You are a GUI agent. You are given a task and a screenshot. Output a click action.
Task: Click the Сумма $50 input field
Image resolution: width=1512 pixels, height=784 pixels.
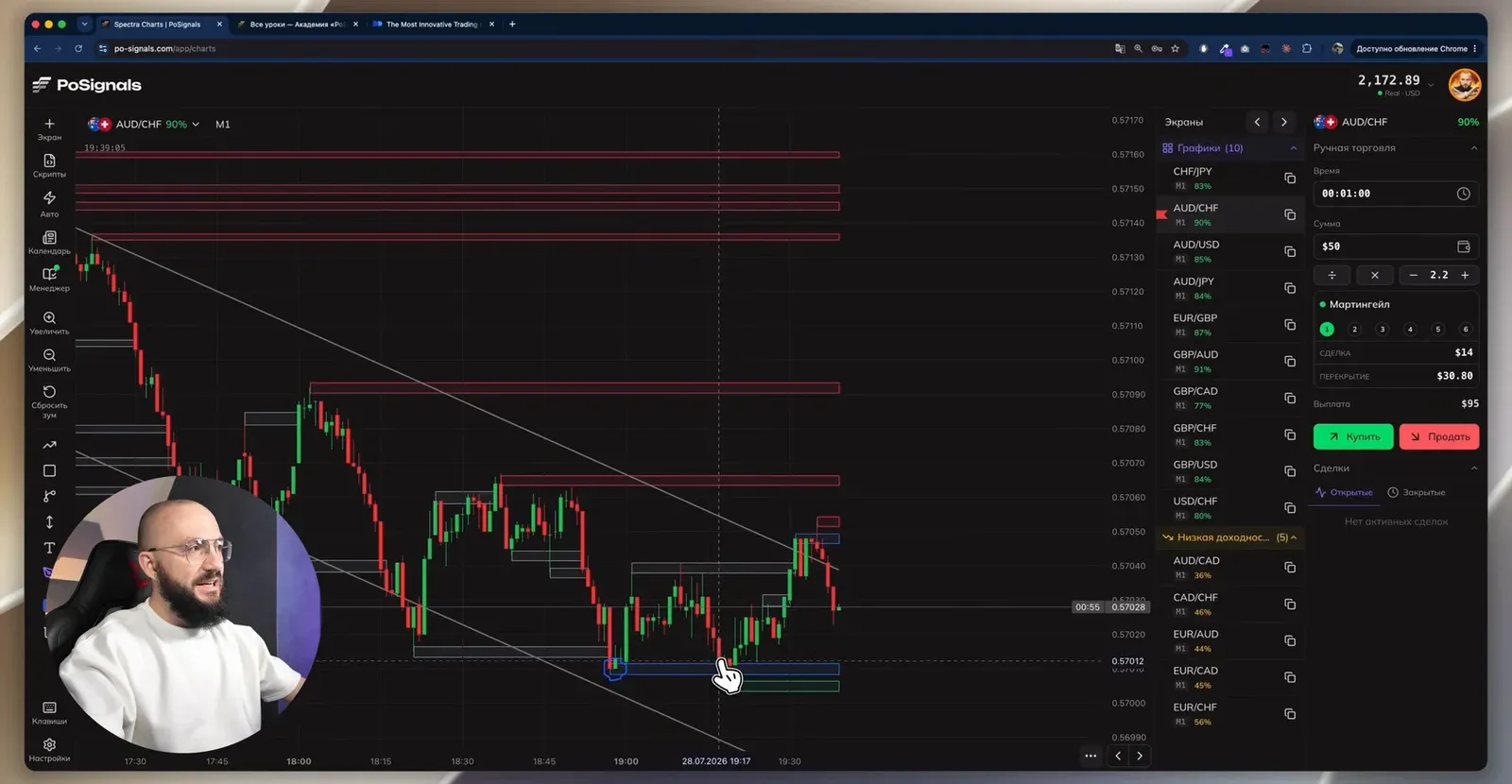pos(1396,247)
